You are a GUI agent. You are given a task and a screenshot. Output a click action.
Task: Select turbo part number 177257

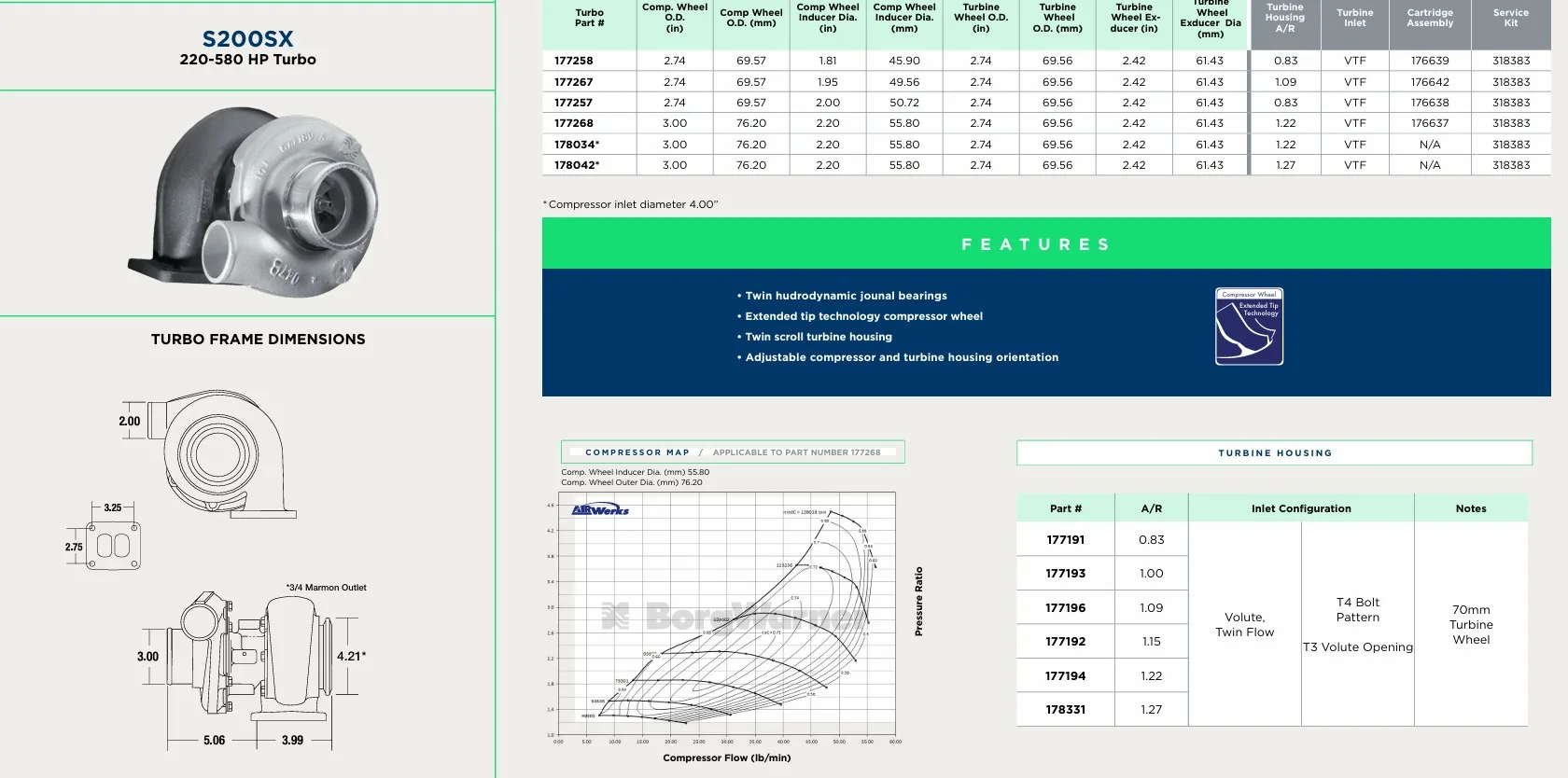click(574, 103)
